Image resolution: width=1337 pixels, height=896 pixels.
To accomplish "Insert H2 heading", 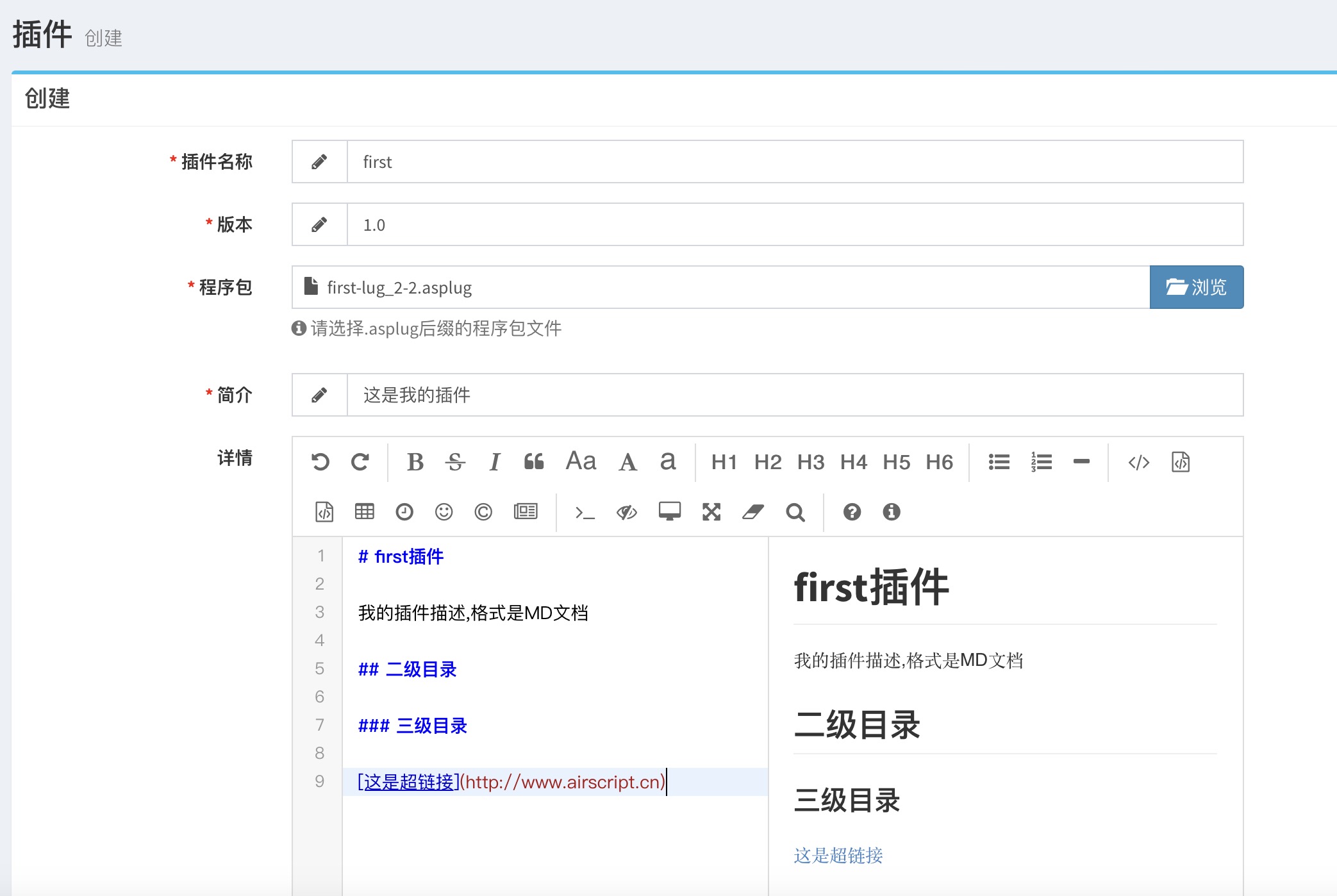I will coord(768,462).
